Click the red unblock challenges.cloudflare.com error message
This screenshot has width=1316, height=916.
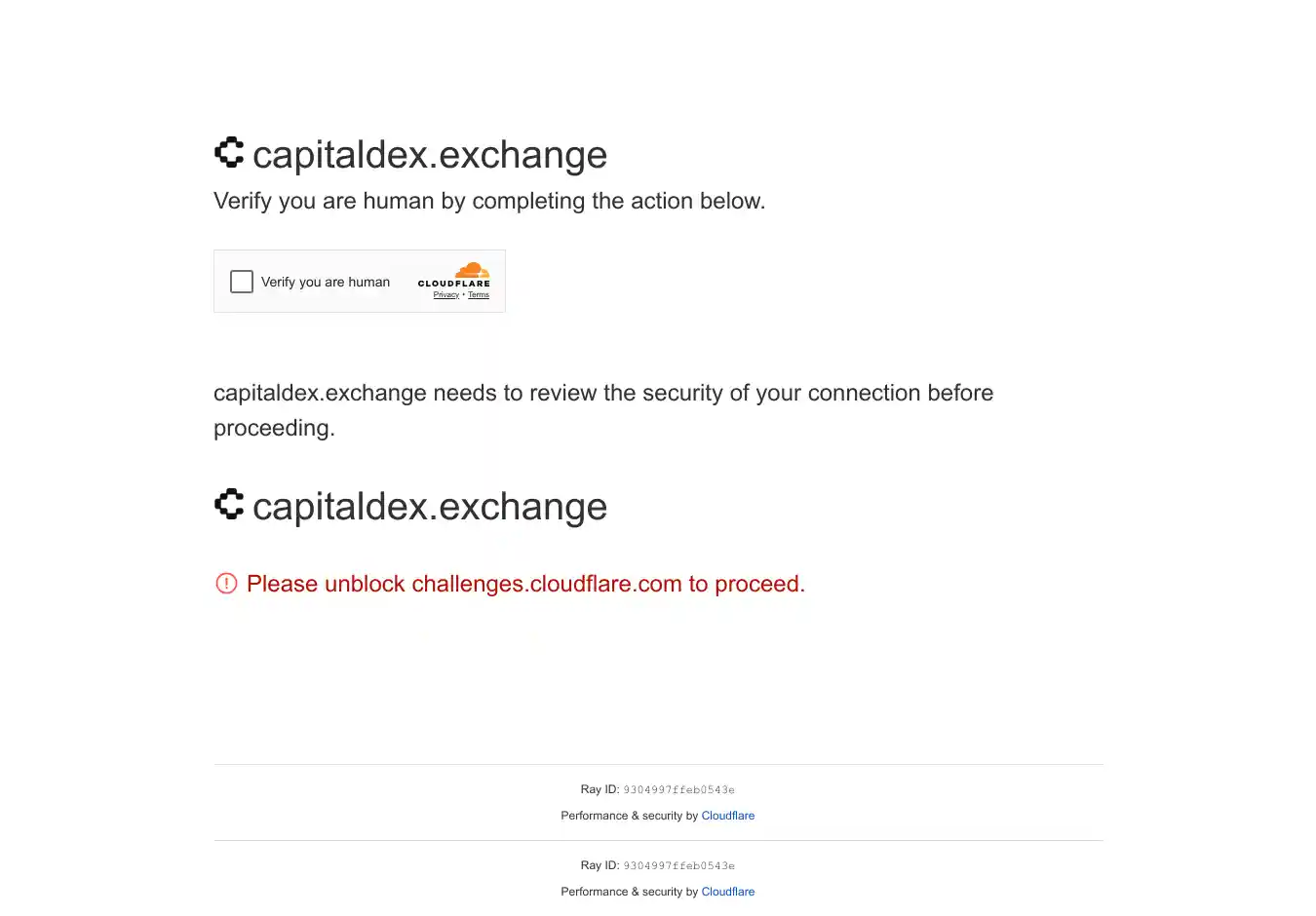(x=525, y=584)
